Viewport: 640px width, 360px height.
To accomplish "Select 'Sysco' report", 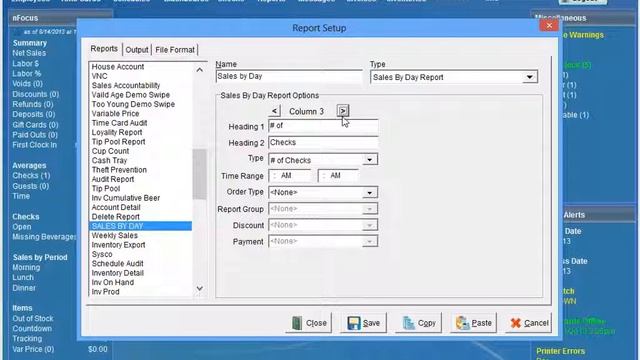I will pos(102,254).
